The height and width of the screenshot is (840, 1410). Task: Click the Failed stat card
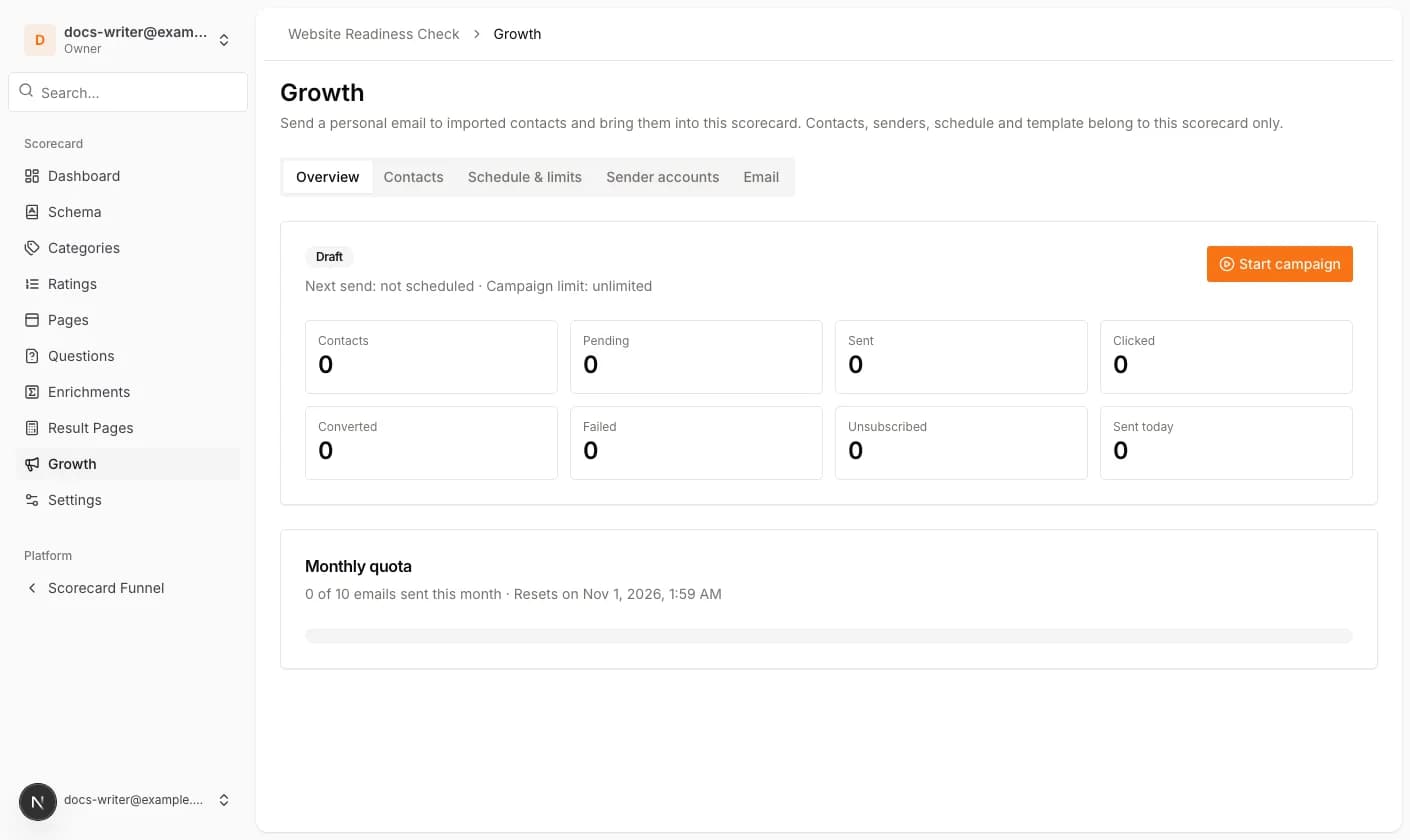click(696, 443)
